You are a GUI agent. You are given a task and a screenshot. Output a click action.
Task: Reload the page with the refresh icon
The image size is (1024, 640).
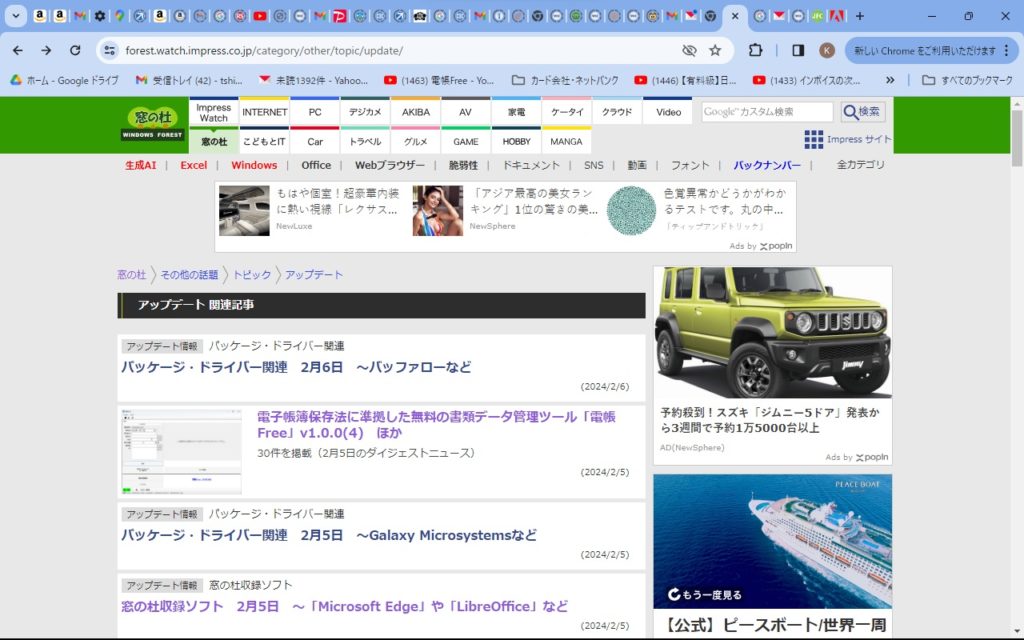pos(75,50)
